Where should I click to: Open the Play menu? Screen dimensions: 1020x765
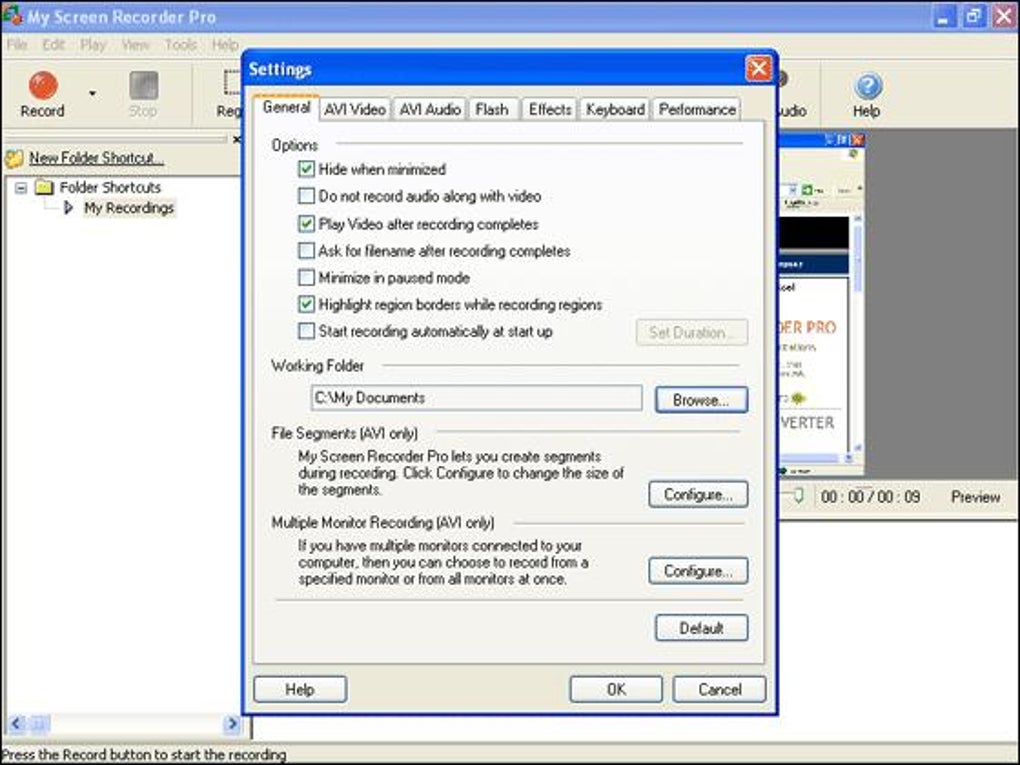pyautogui.click(x=93, y=45)
